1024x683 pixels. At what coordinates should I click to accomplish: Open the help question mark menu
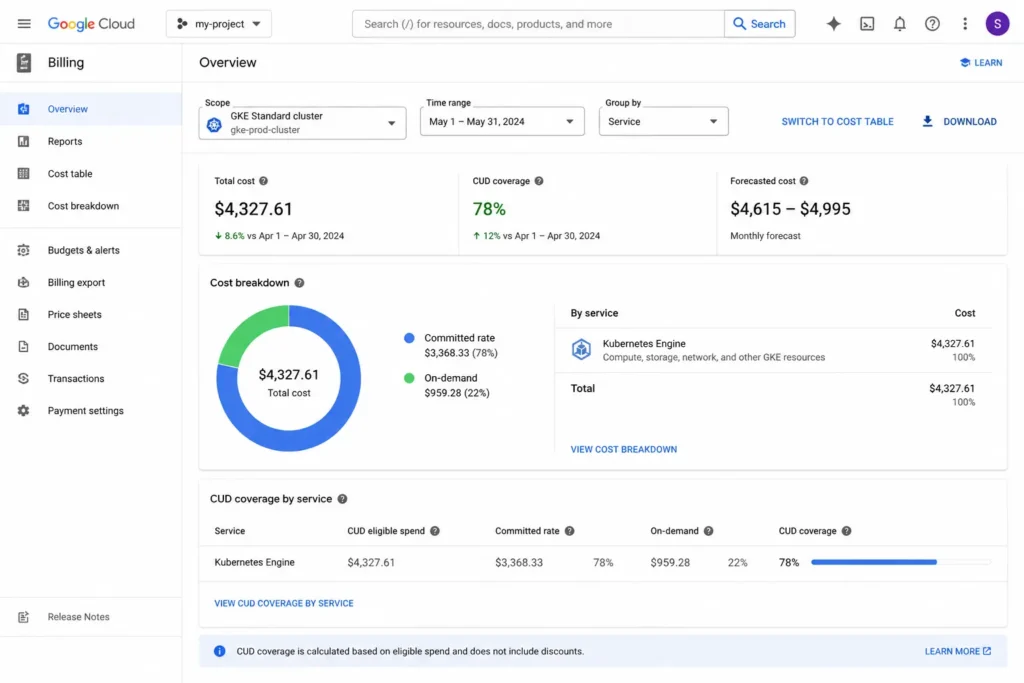(932, 24)
